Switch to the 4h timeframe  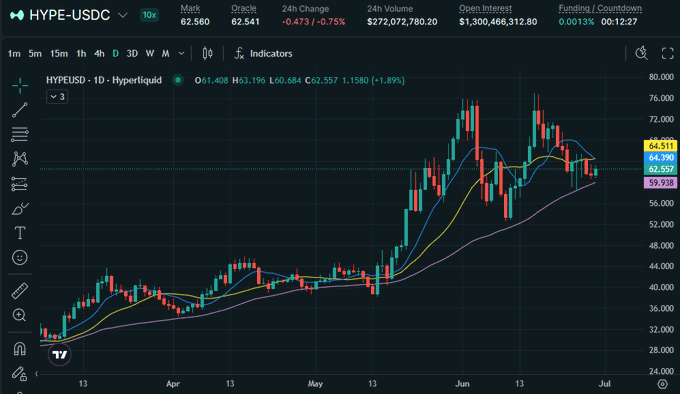(x=99, y=54)
